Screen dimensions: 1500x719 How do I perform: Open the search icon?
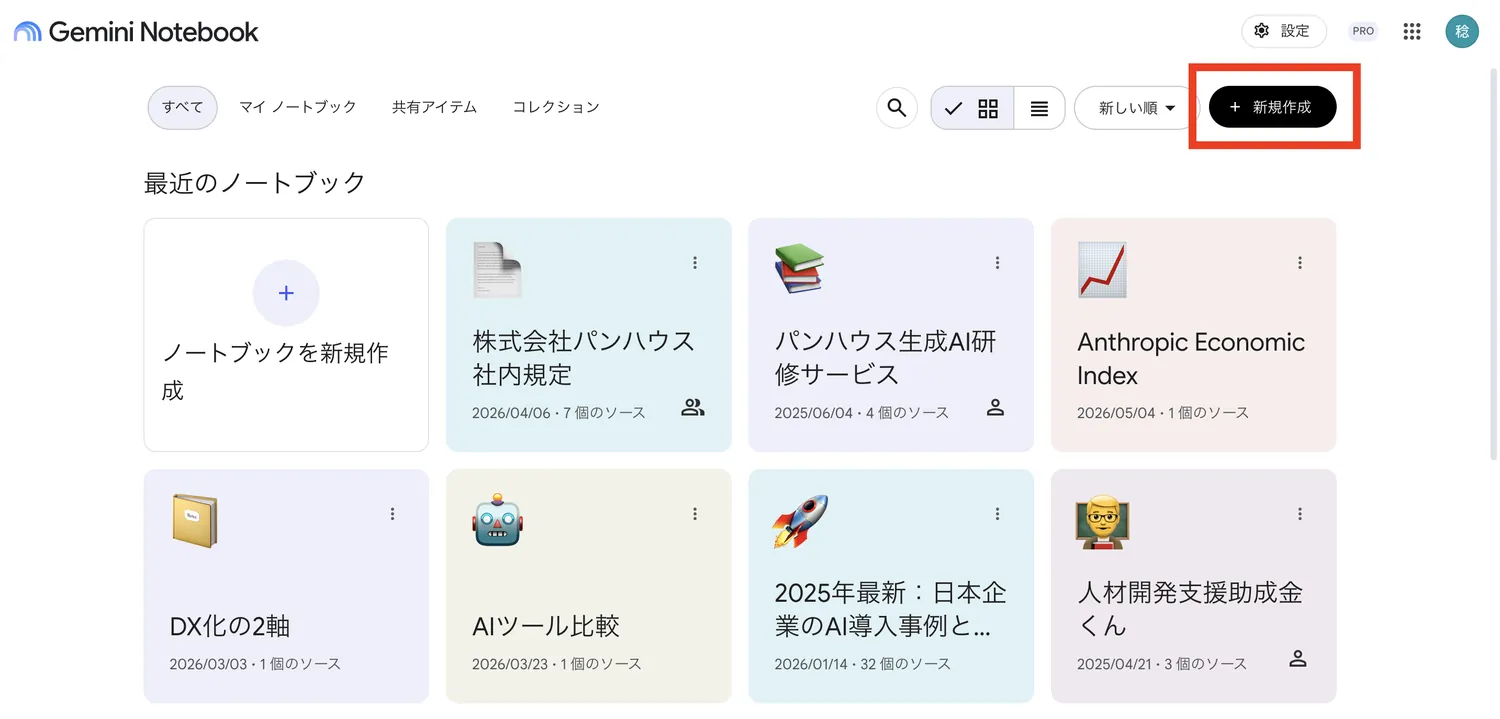(x=897, y=108)
